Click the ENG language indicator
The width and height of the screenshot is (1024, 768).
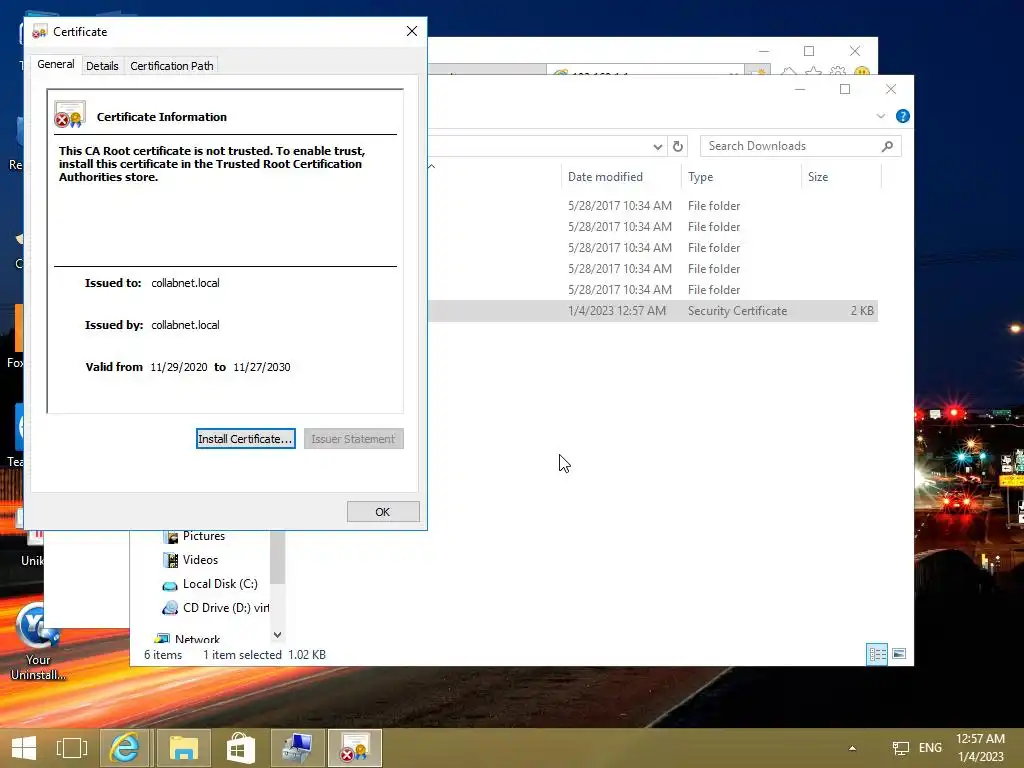click(930, 748)
